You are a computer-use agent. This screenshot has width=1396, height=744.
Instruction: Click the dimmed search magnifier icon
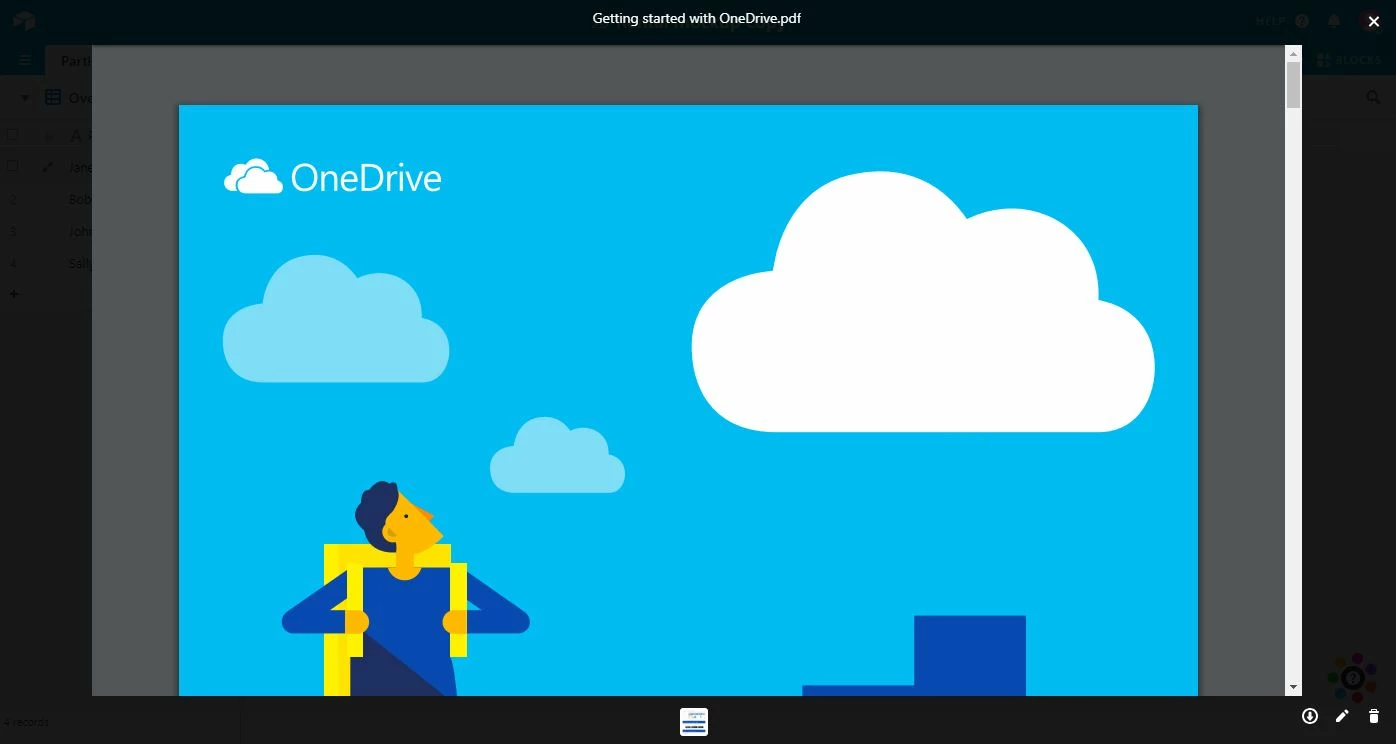[x=1373, y=97]
